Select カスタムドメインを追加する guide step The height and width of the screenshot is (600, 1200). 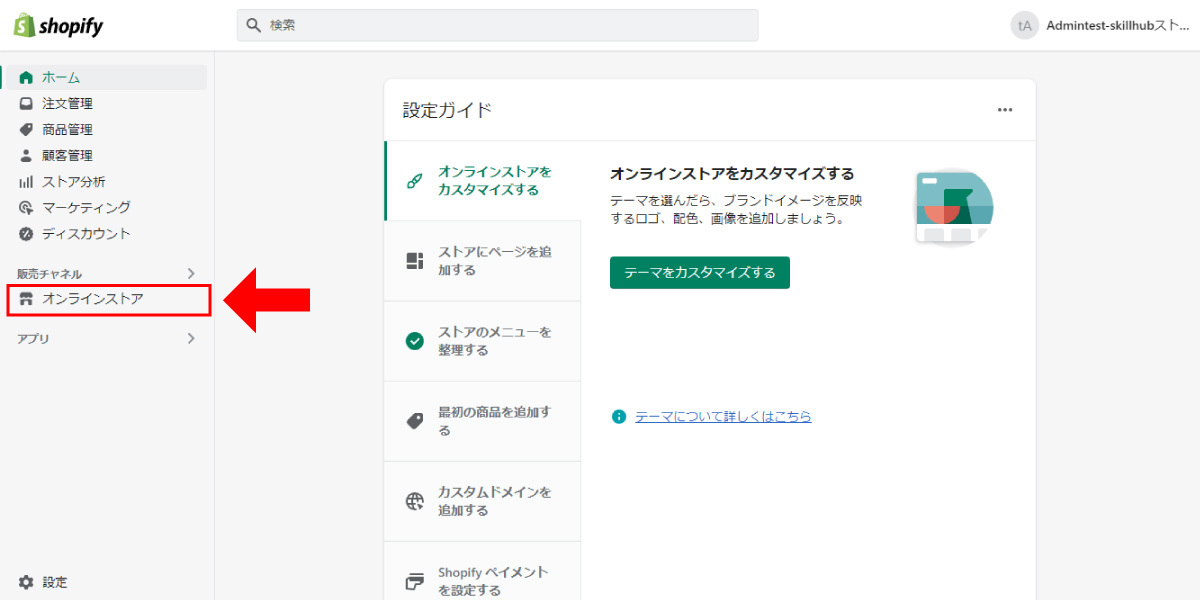pos(483,501)
